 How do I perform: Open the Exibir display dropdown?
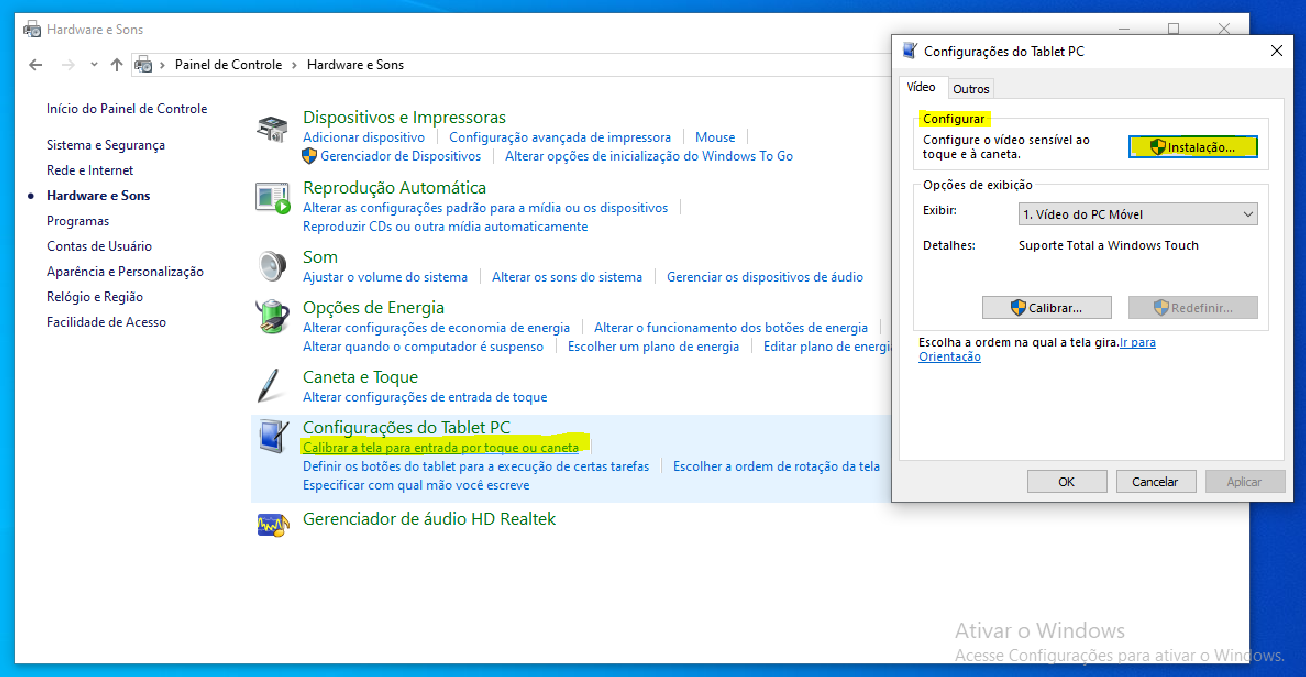(1137, 214)
